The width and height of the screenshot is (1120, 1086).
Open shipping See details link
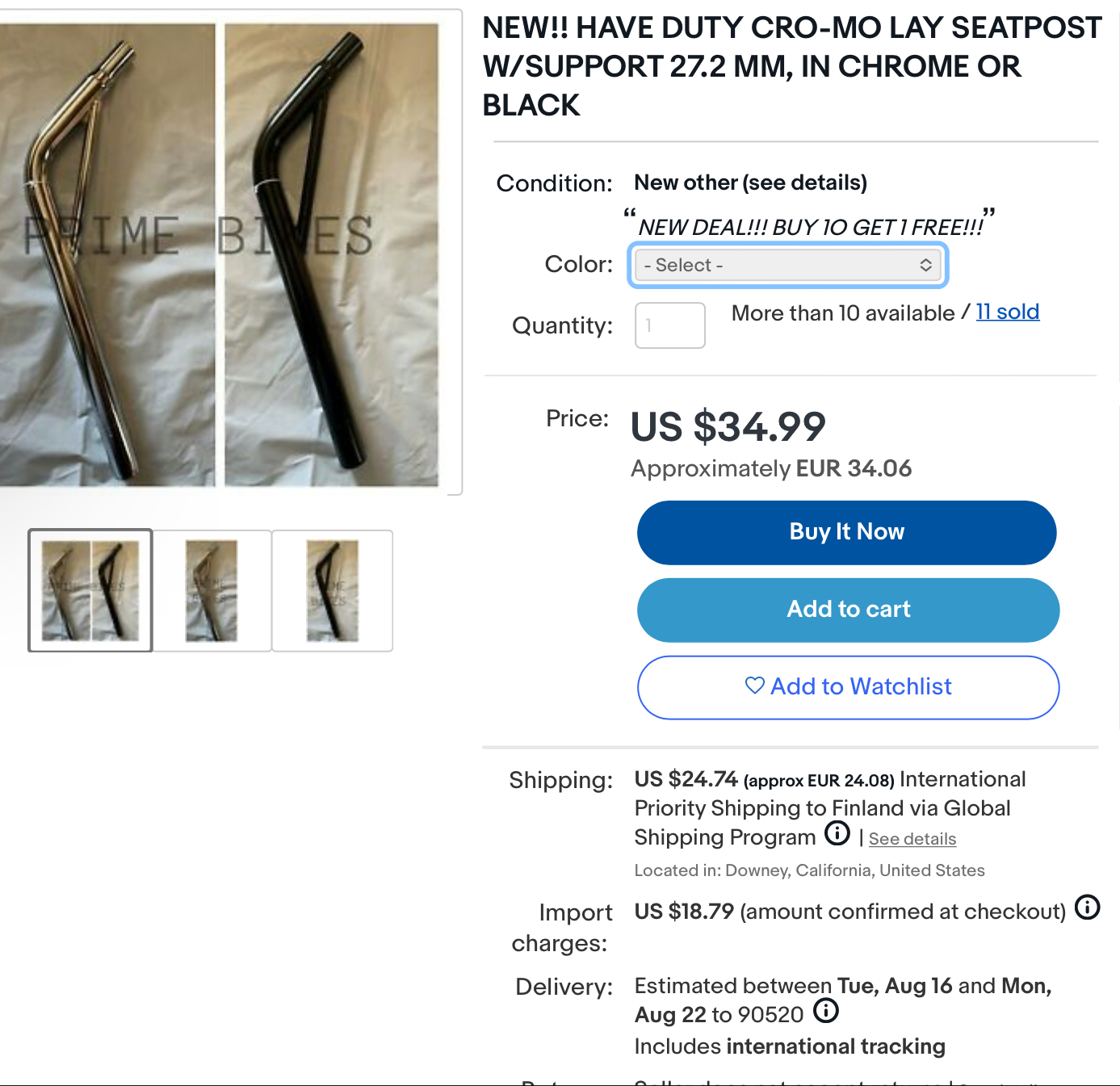pyautogui.click(x=912, y=839)
